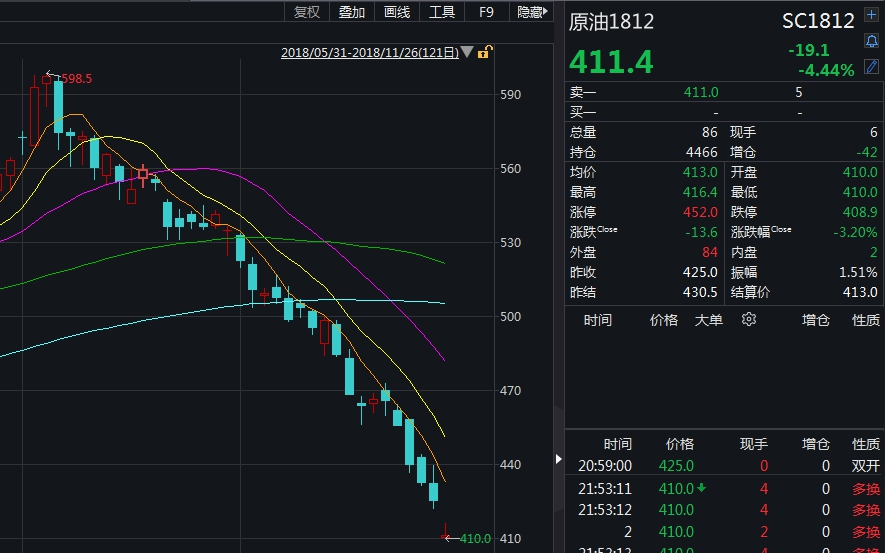Screen dimensions: 885x553
Task: Open the 复权 toolbar item
Action: click(306, 12)
